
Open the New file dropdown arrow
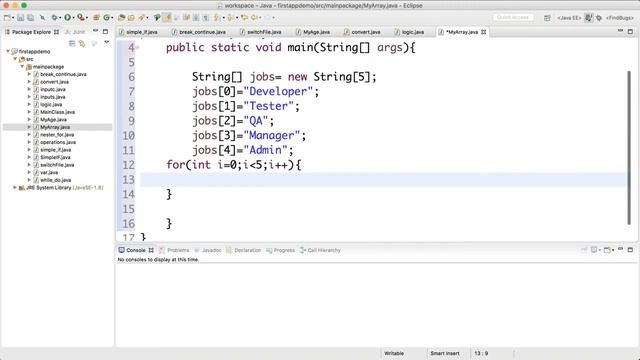coord(13,18)
